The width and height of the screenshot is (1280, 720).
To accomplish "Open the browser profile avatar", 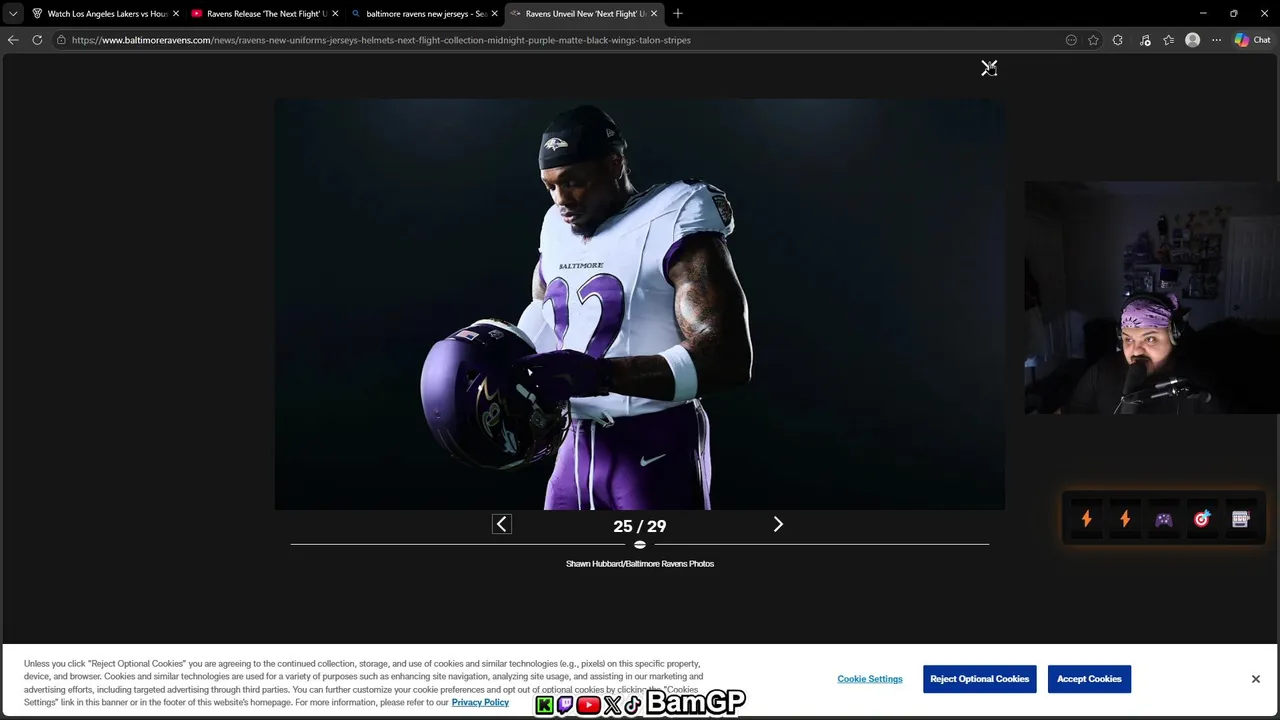I will click(1192, 40).
